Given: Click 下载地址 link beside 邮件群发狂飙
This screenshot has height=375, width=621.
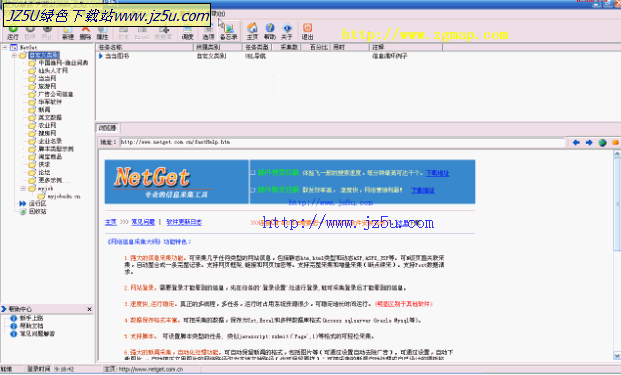Looking at the screenshot, I should pyautogui.click(x=423, y=190).
